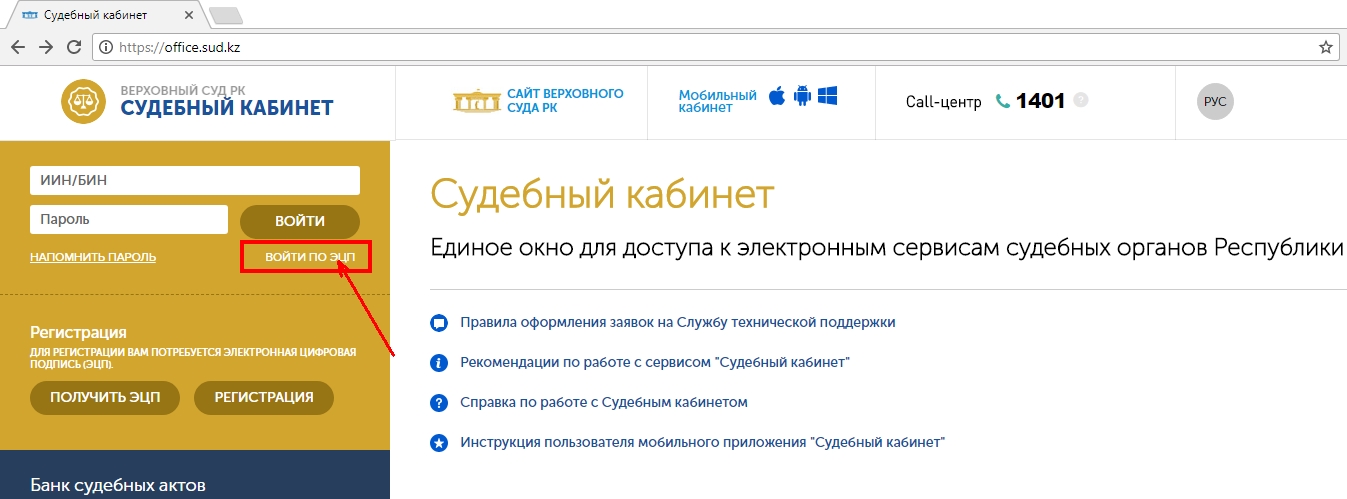Reload the page with refresh icon
The height and width of the screenshot is (499, 1347).
tap(73, 47)
